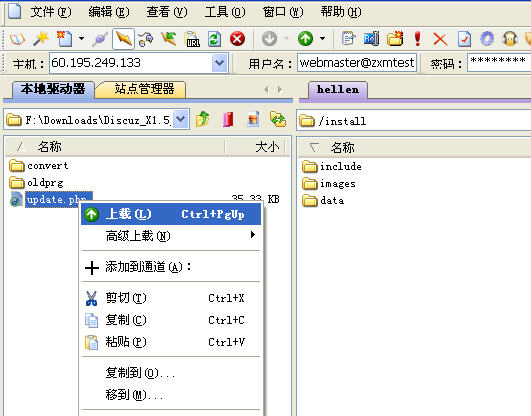Switch to the 站点管理器 tab
The width and height of the screenshot is (531, 416).
click(x=144, y=89)
